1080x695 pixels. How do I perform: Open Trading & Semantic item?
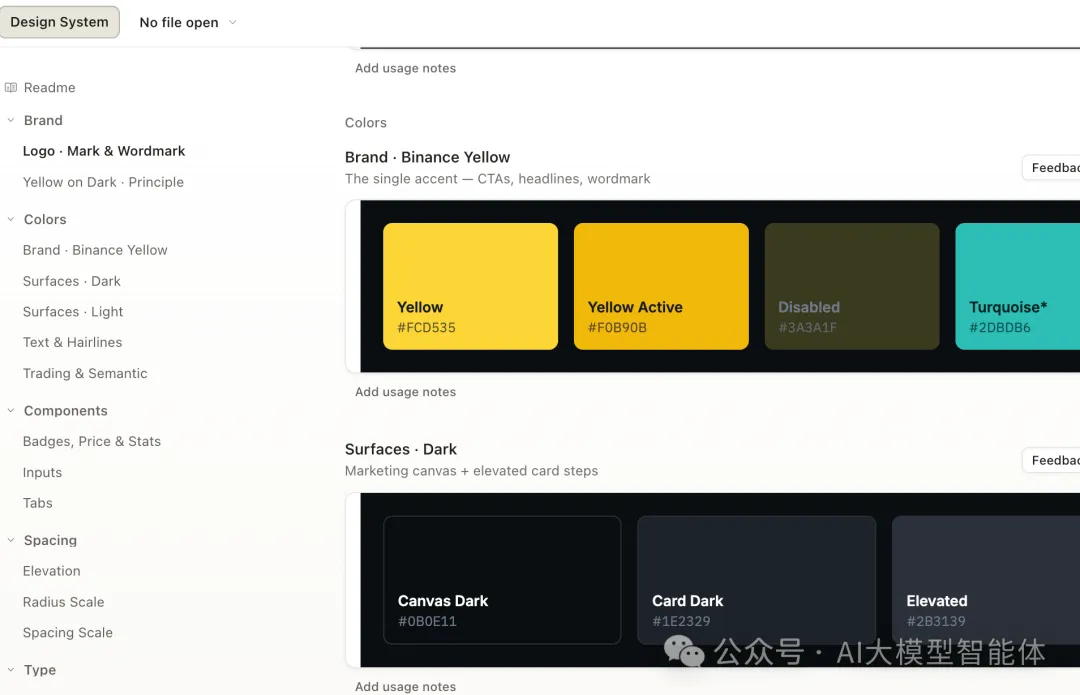(x=85, y=373)
